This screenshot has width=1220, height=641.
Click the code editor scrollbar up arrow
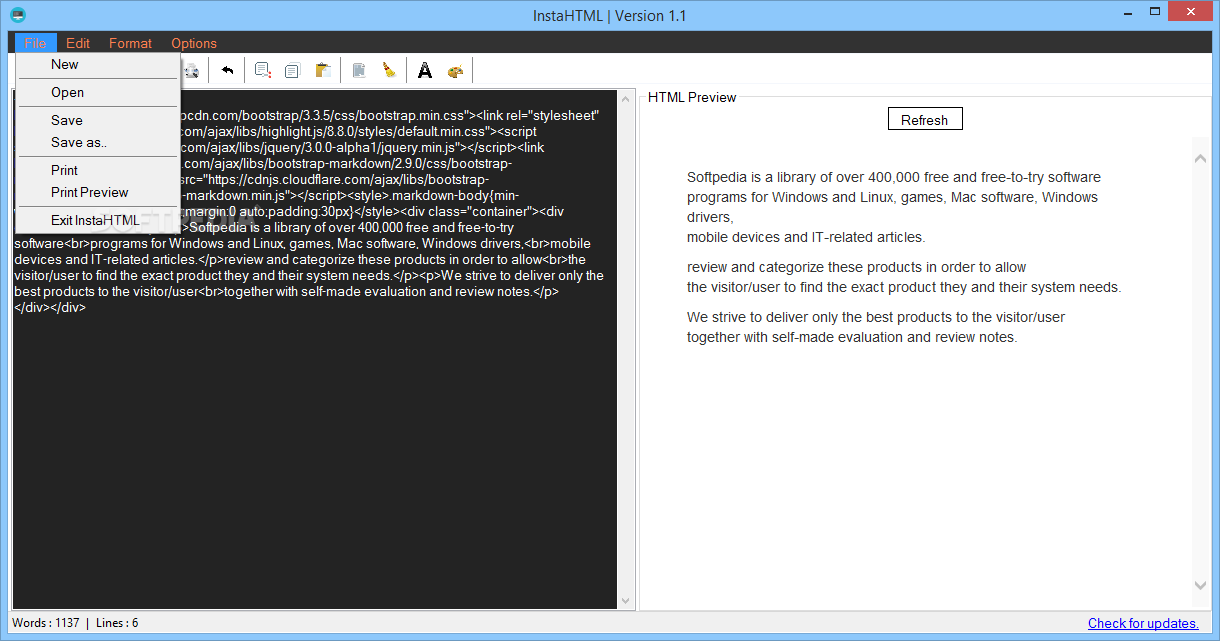pyautogui.click(x=626, y=98)
